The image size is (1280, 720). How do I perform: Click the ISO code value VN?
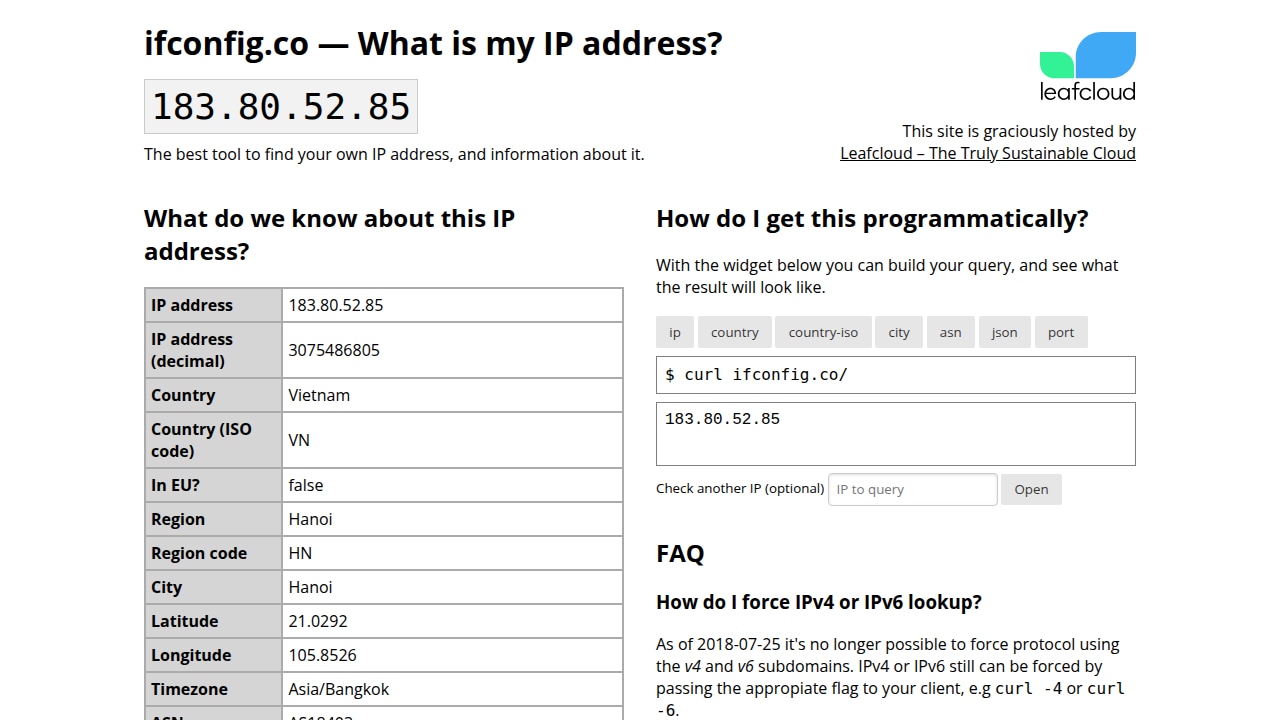tap(299, 440)
